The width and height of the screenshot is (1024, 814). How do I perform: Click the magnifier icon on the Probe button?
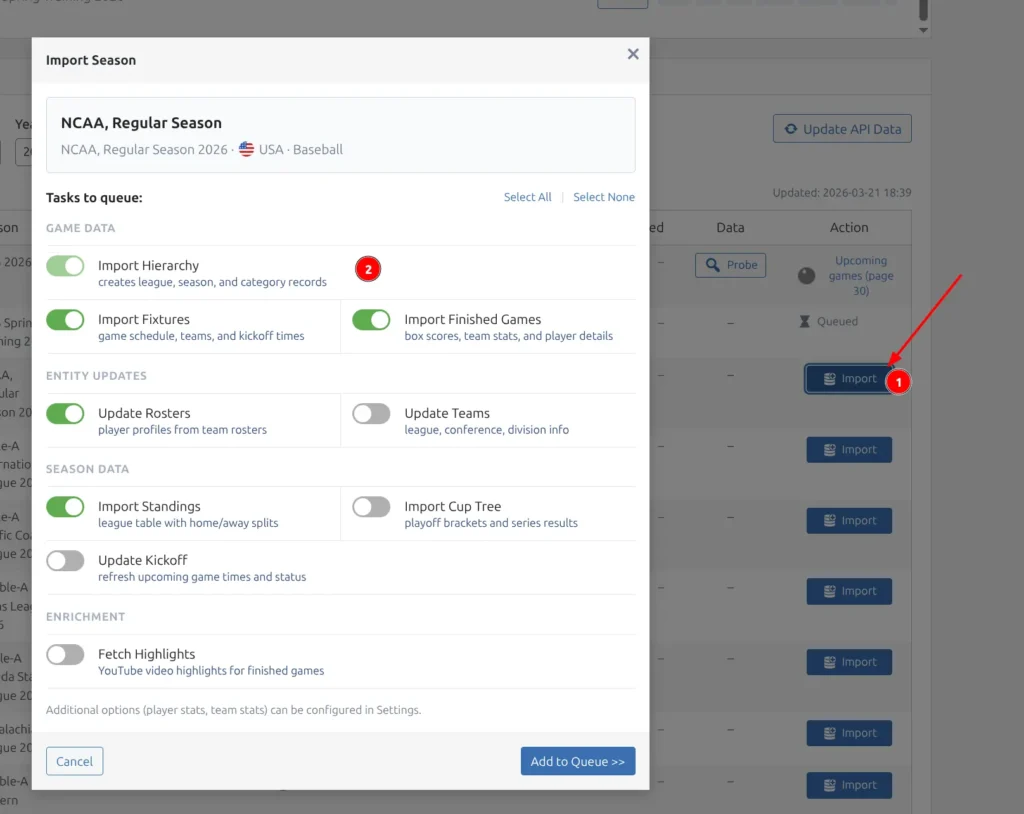(x=712, y=265)
